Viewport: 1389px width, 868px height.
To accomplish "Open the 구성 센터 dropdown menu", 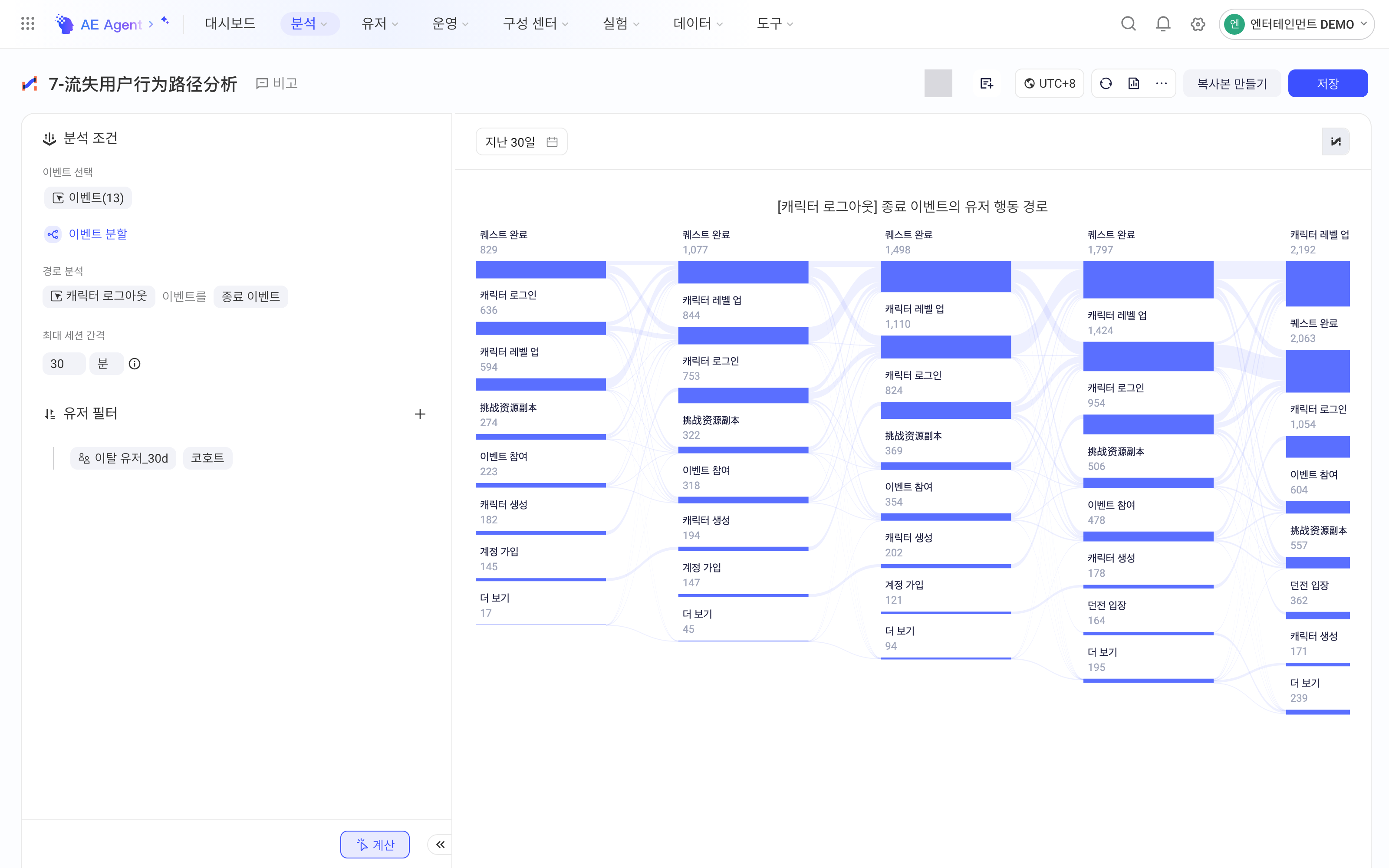I will [536, 23].
